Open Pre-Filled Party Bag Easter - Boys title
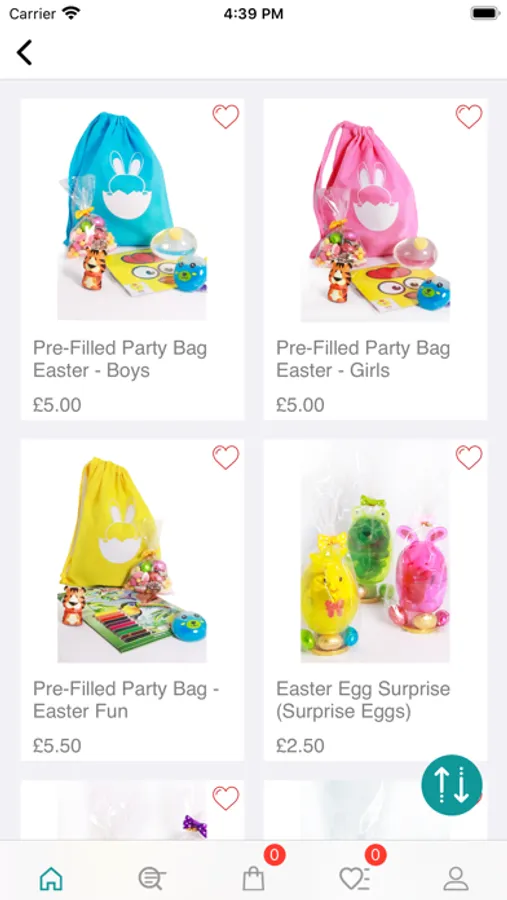 pos(120,359)
